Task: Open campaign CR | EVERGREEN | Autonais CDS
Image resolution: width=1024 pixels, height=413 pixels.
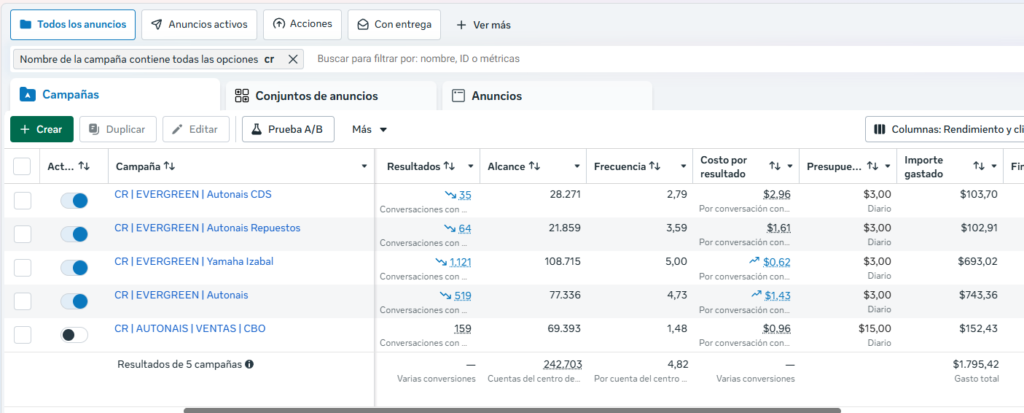Action: 193,194
